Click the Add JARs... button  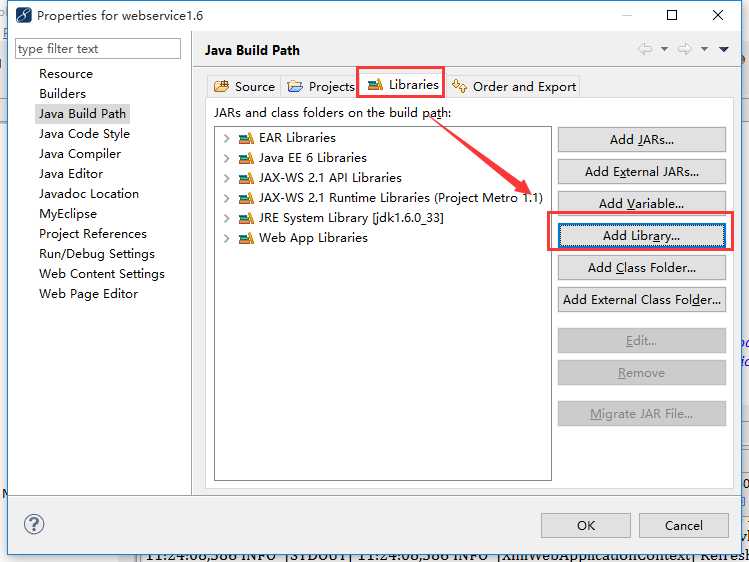click(642, 139)
